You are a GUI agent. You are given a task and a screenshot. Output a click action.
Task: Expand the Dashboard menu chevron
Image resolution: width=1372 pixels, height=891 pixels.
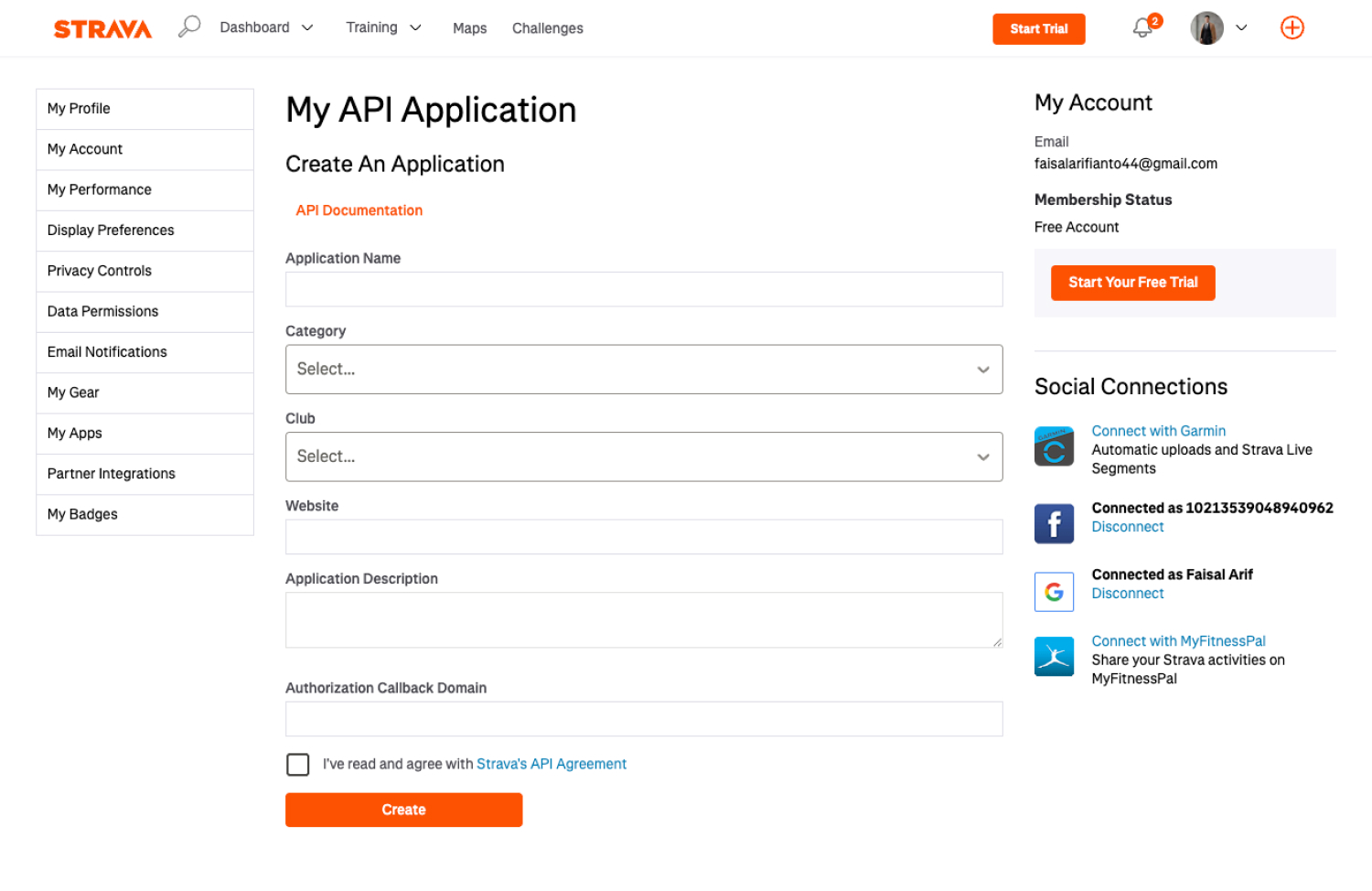click(x=307, y=28)
